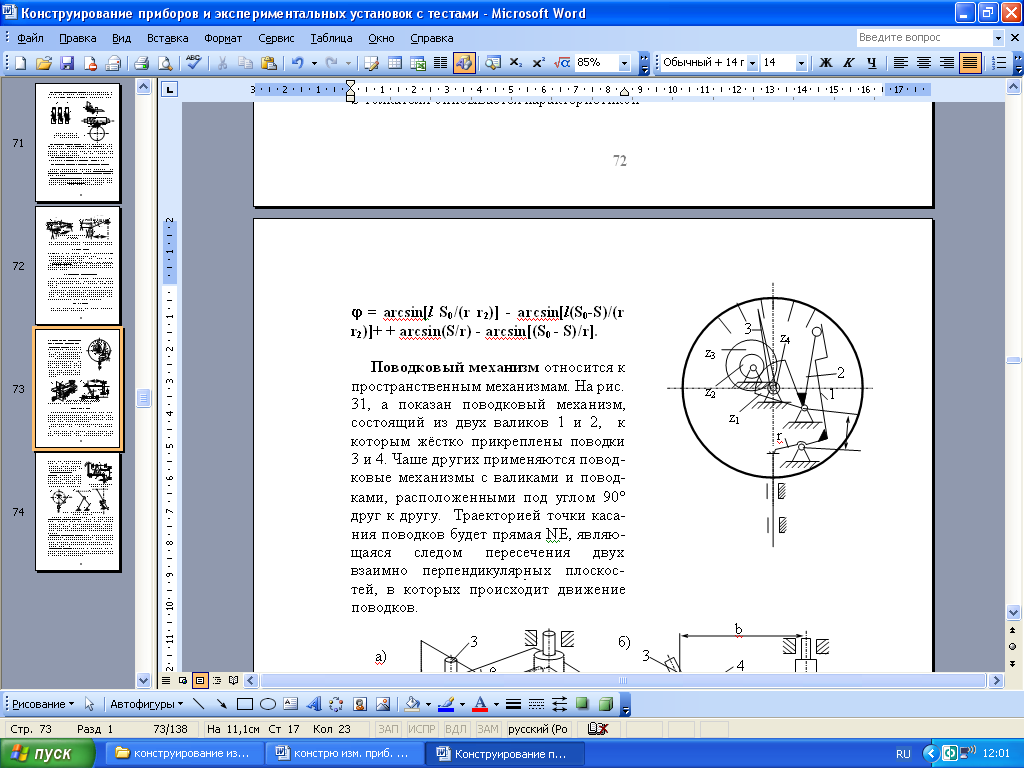Insert an Excel worksheet
This screenshot has height=768, width=1024.
point(417,63)
